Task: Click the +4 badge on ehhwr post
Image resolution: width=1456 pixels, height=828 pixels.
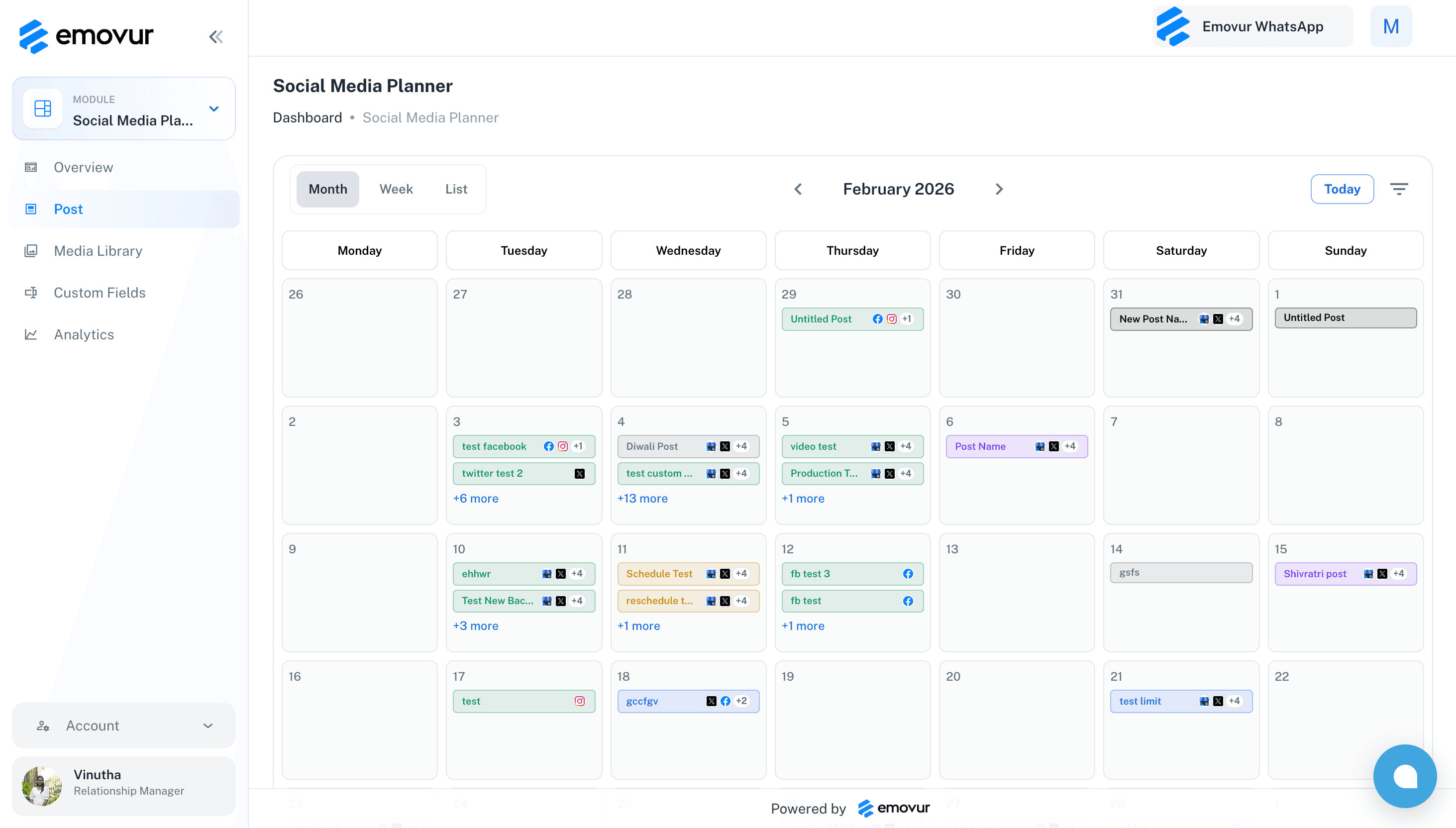Action: point(577,574)
